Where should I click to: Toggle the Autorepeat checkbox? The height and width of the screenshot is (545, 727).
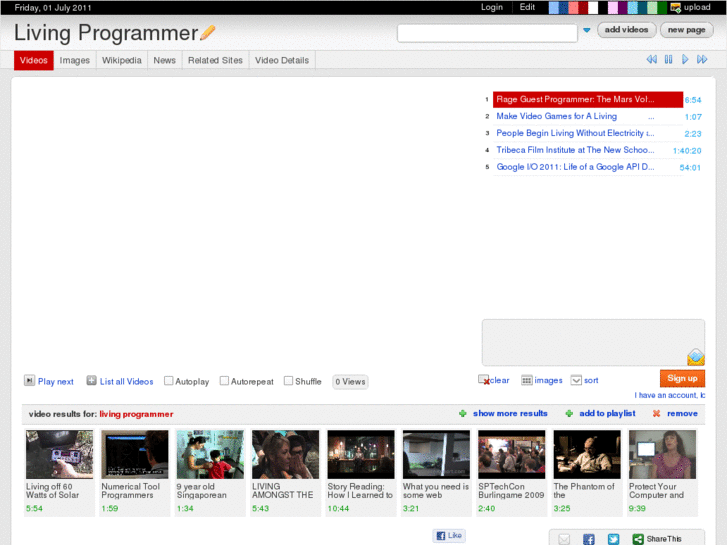tap(224, 381)
